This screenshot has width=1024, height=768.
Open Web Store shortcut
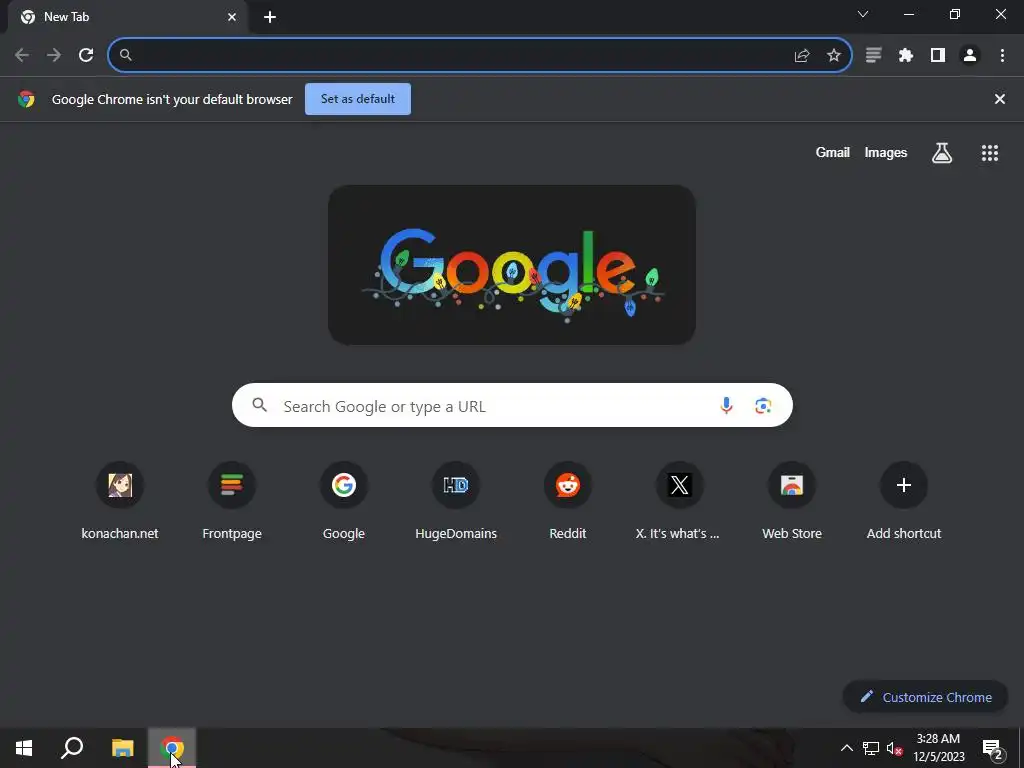(792, 501)
